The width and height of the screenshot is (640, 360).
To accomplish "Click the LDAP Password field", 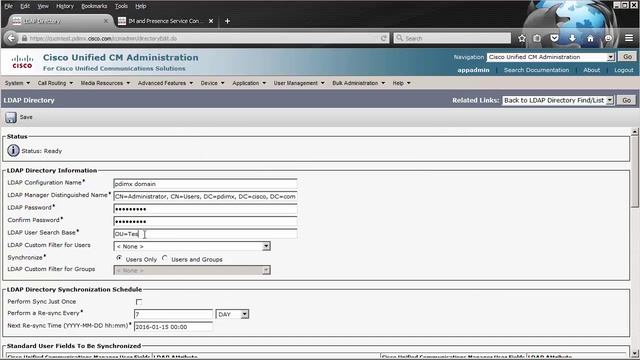I will [205, 209].
